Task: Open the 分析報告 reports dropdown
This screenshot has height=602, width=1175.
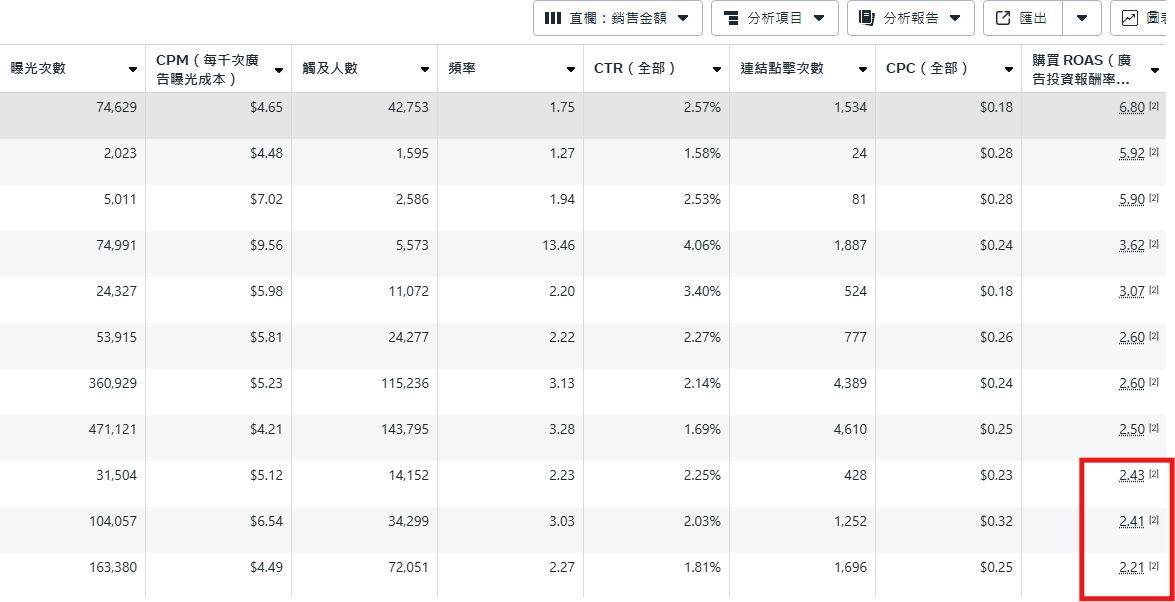Action: (910, 18)
